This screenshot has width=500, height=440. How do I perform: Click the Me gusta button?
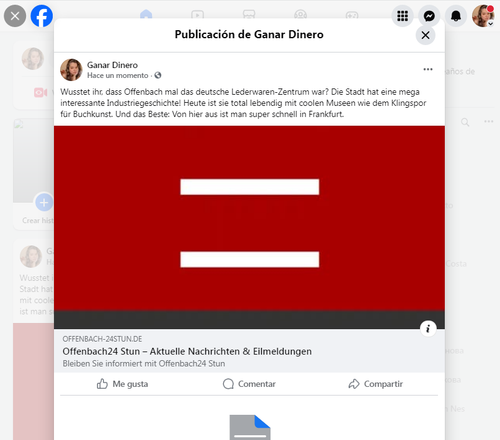[x=122, y=384]
